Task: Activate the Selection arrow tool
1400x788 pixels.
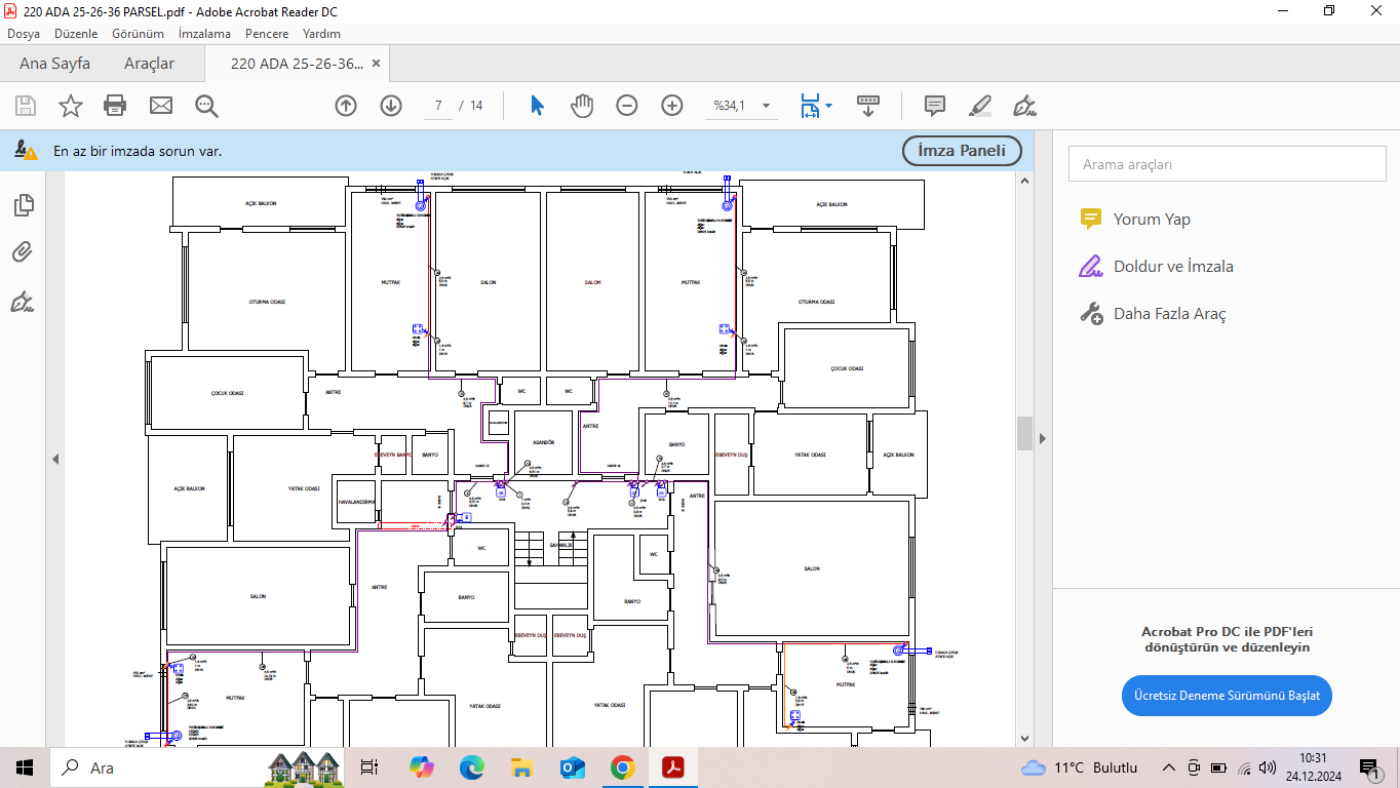Action: pyautogui.click(x=537, y=105)
